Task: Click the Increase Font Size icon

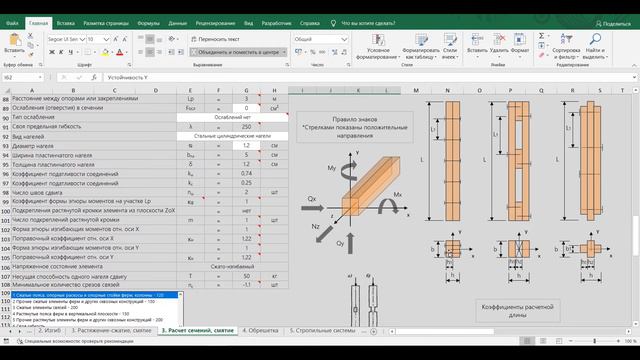Action: point(116,39)
